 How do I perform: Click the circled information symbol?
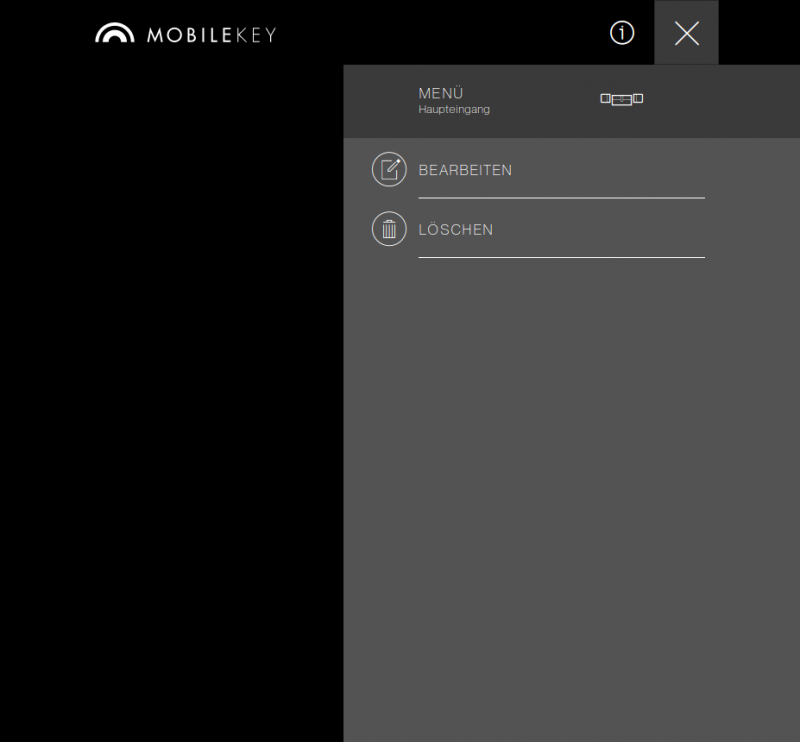[x=621, y=33]
